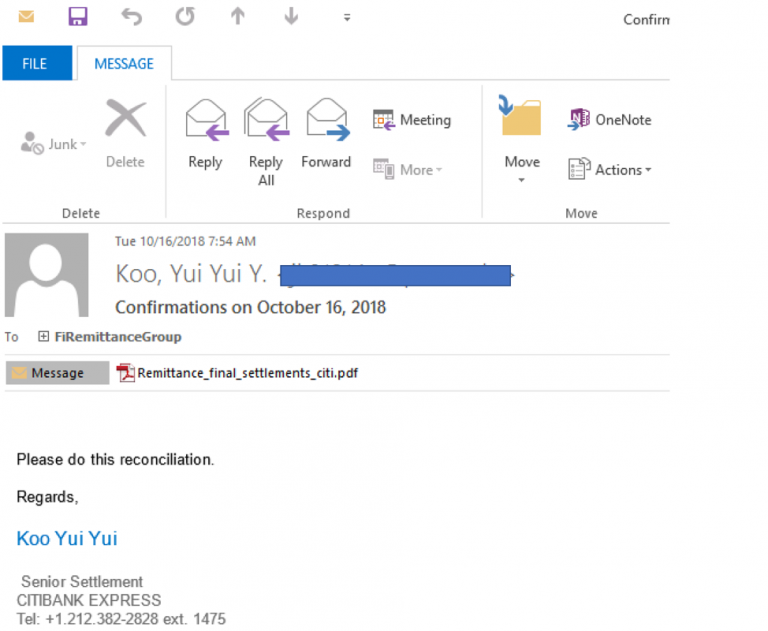Create a Meeting from this email
This screenshot has height=631, width=768.
tap(412, 120)
